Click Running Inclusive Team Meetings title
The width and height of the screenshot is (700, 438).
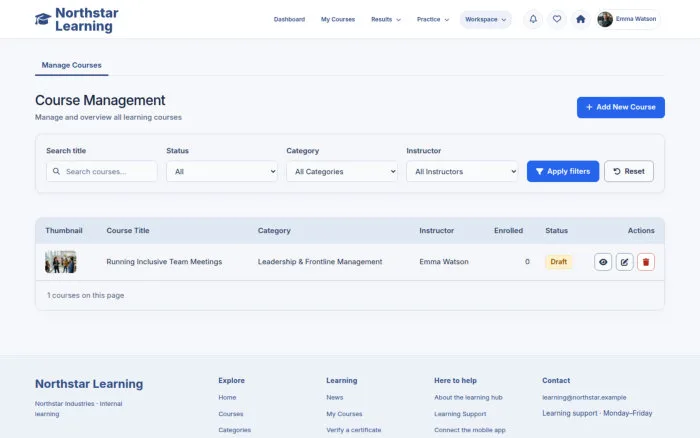point(164,262)
